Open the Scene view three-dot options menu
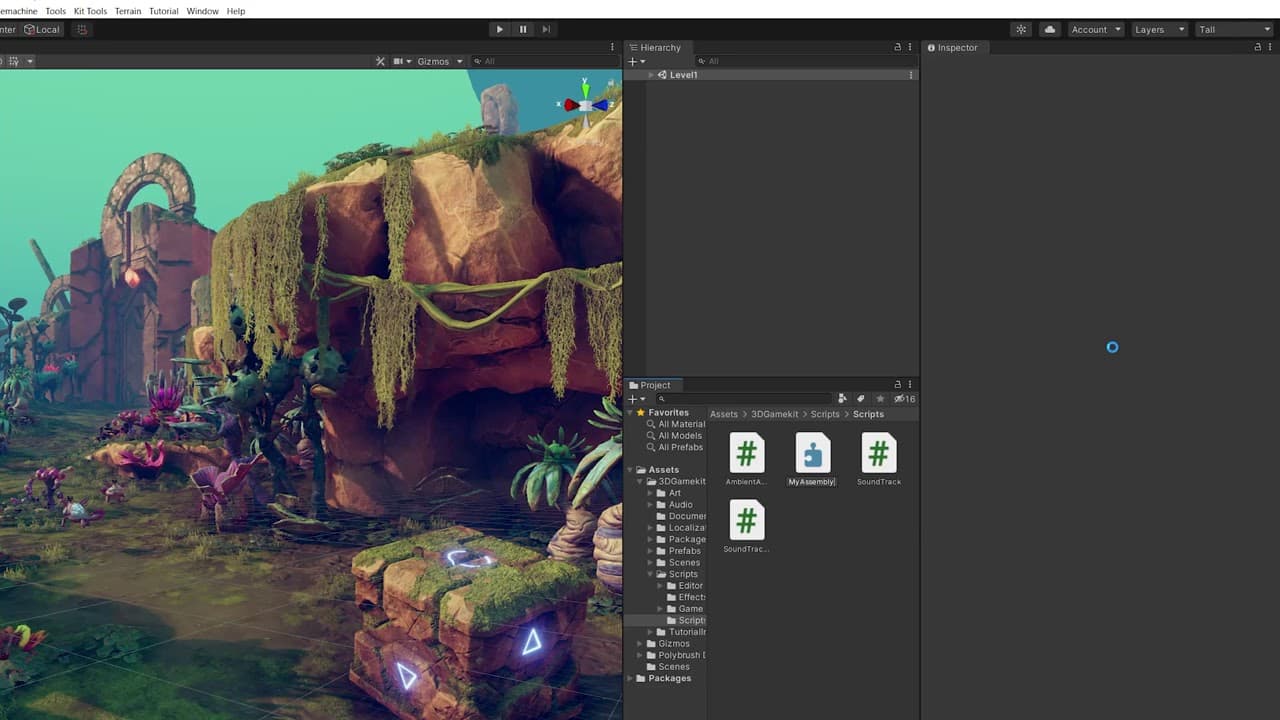The height and width of the screenshot is (720, 1280). click(612, 47)
